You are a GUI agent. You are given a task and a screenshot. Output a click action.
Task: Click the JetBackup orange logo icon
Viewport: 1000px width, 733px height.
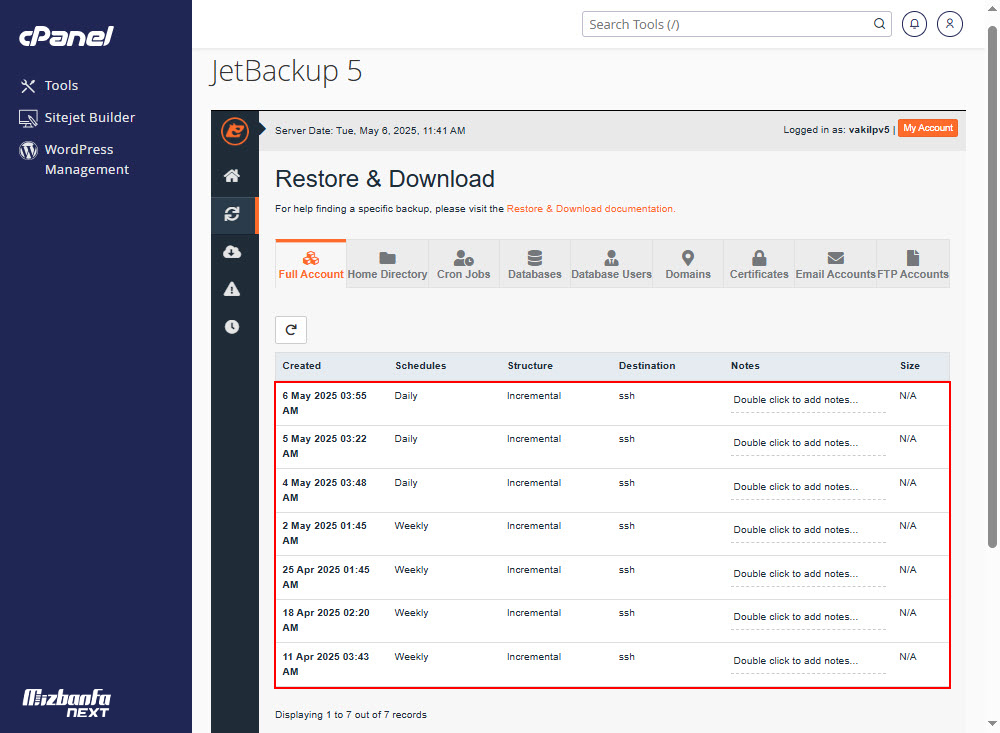(235, 131)
